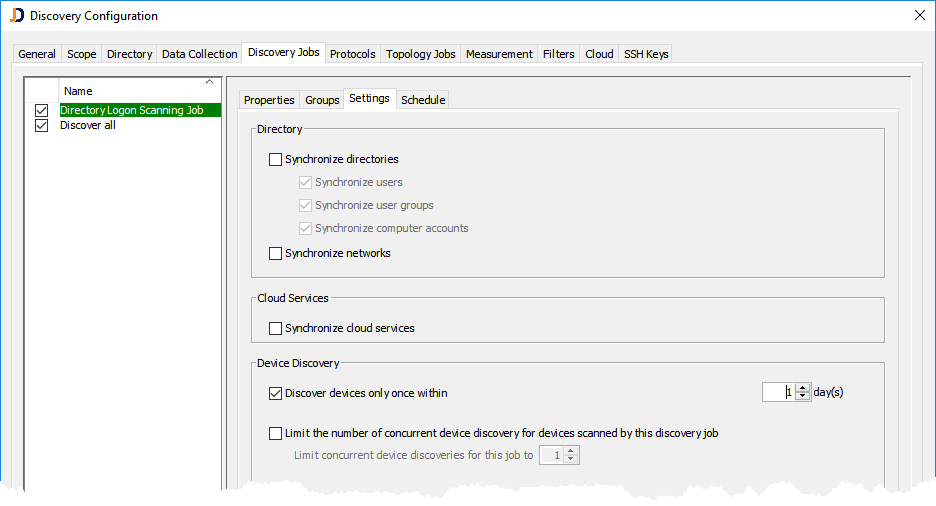The image size is (936, 506).
Task: Uncheck Discover devices only once within
Action: click(x=276, y=393)
